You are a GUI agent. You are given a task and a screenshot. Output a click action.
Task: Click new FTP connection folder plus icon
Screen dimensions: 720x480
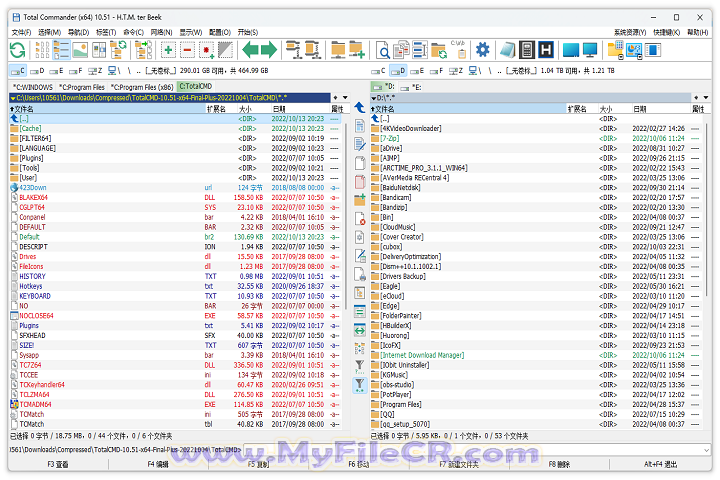click(x=357, y=50)
